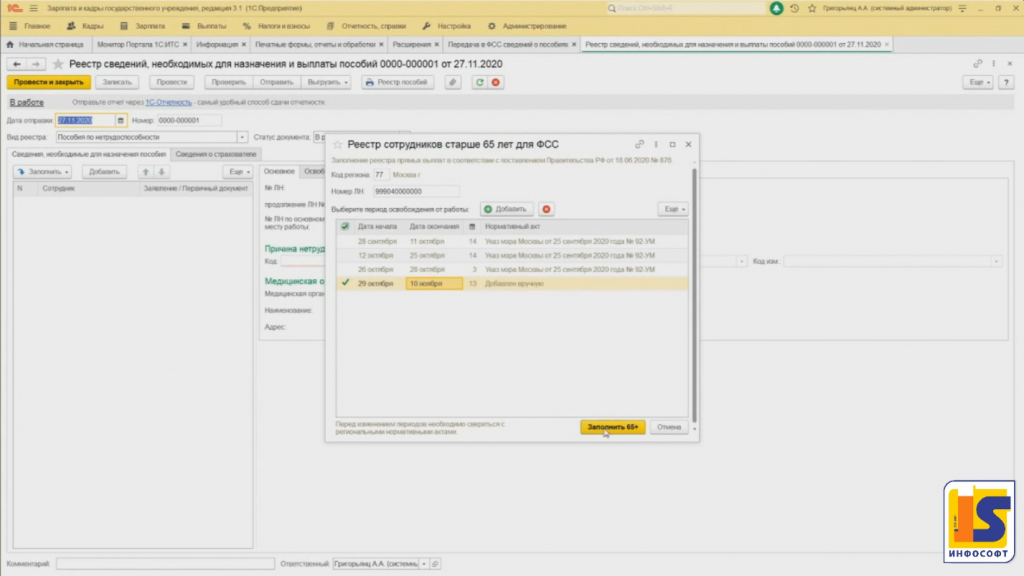The width and height of the screenshot is (1024, 576).
Task: Click the get-link icon in dialog header
Action: point(640,145)
